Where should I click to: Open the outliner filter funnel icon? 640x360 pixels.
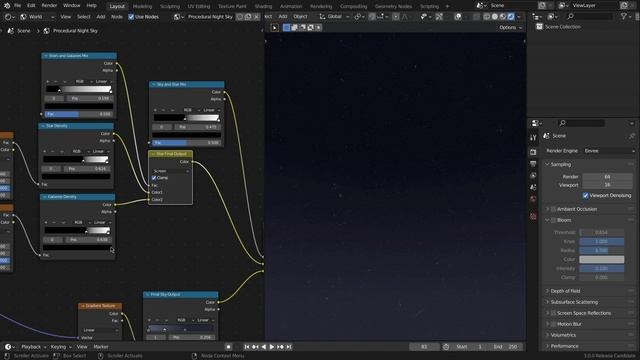click(x=625, y=17)
